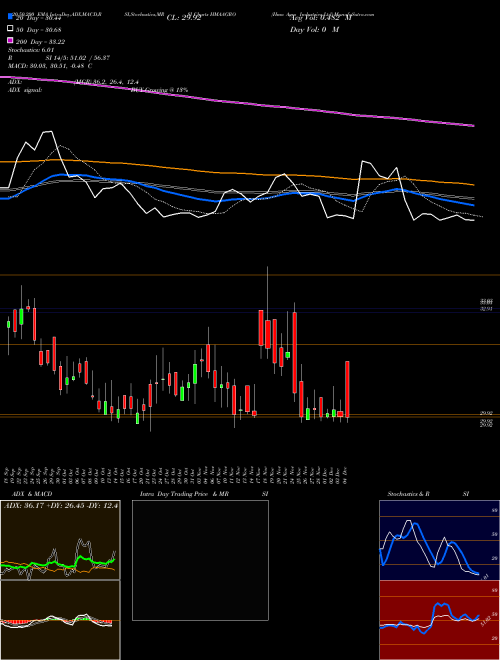
Task: Click the magenta 200 Day EMA legend swatch
Action: tap(10, 40)
